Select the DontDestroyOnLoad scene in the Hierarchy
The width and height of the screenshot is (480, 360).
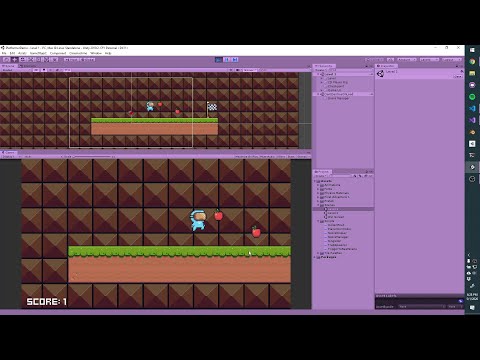339,94
